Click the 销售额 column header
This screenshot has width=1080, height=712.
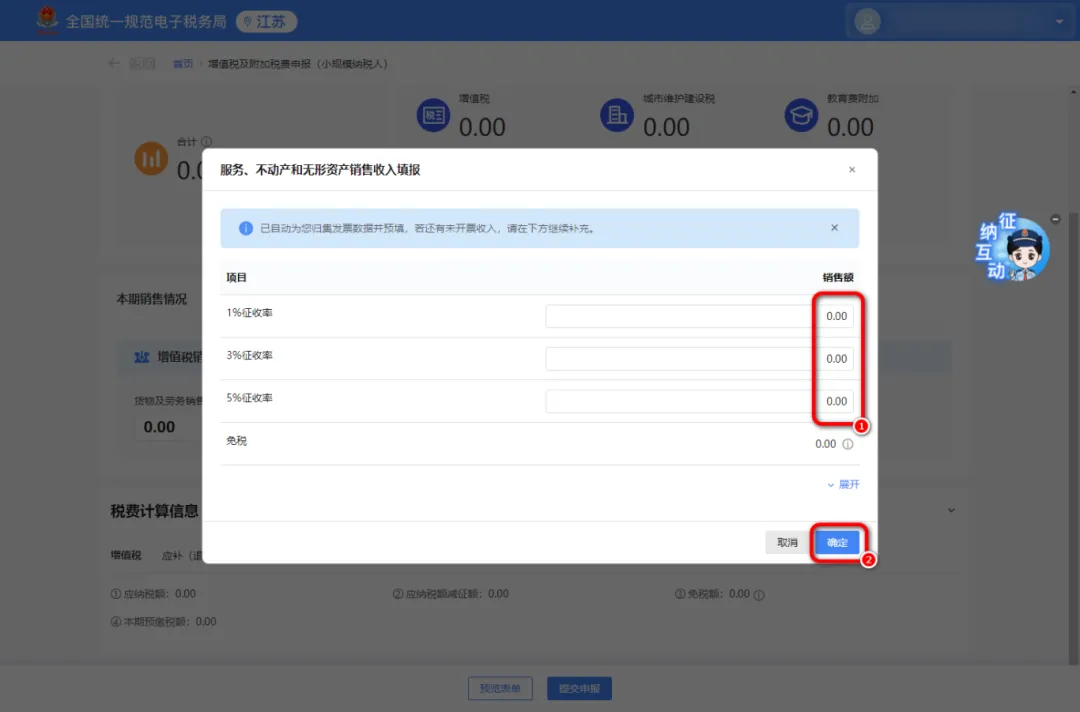point(838,278)
